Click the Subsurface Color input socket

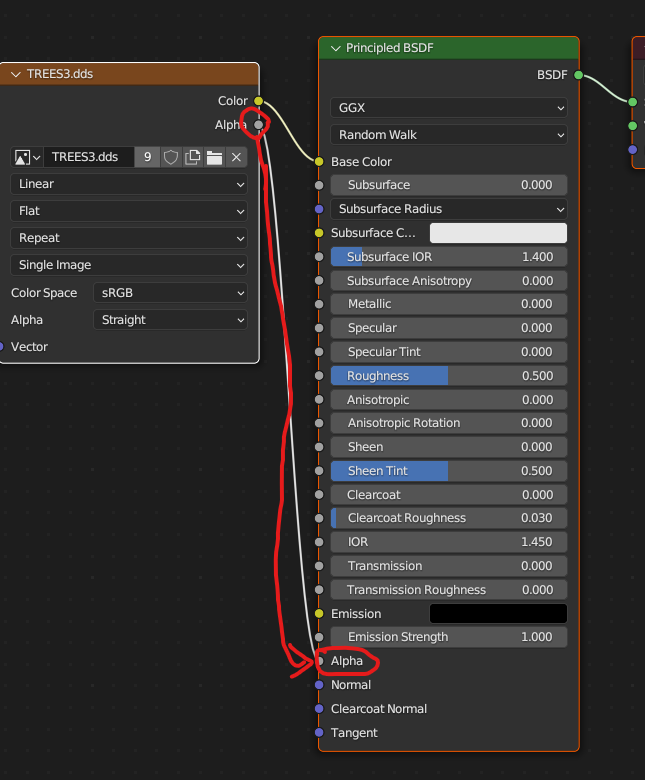[319, 233]
